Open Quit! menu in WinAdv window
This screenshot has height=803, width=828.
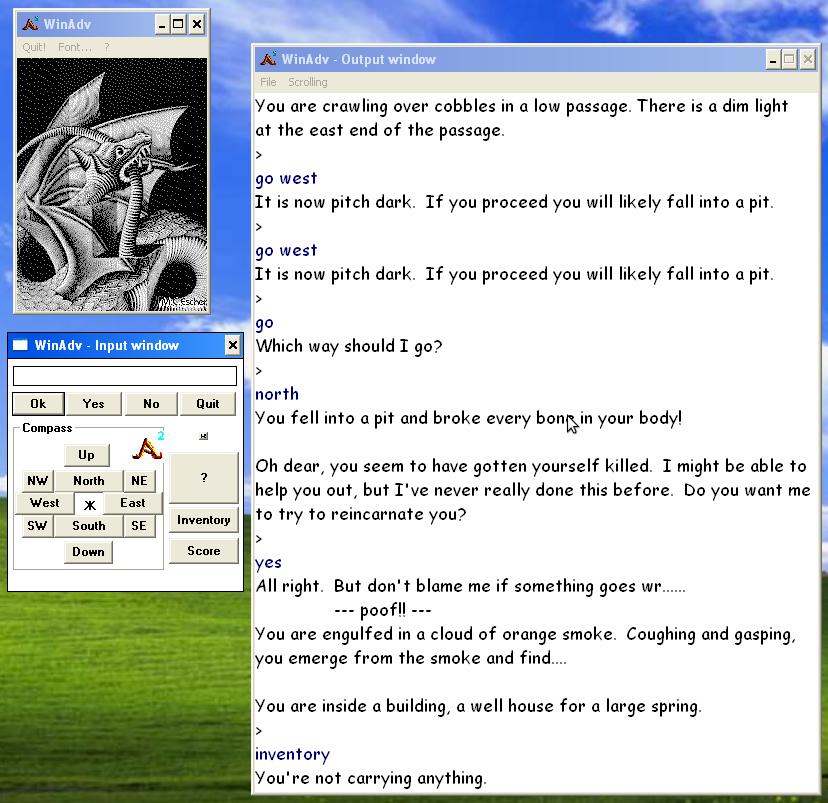click(x=34, y=47)
